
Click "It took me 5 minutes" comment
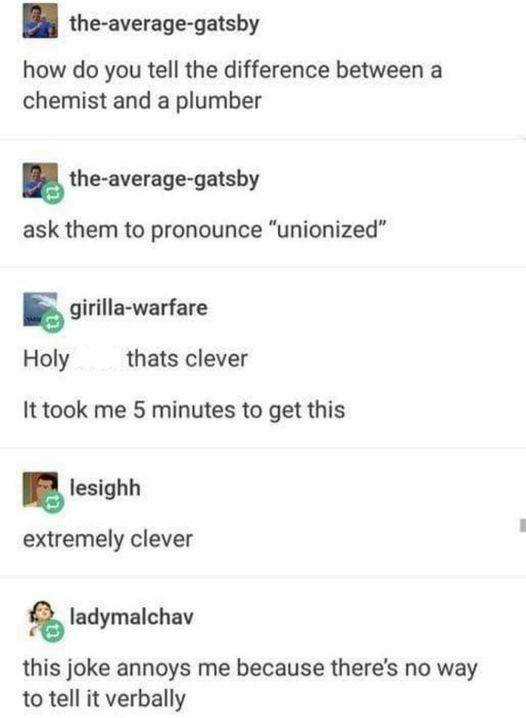pos(184,410)
